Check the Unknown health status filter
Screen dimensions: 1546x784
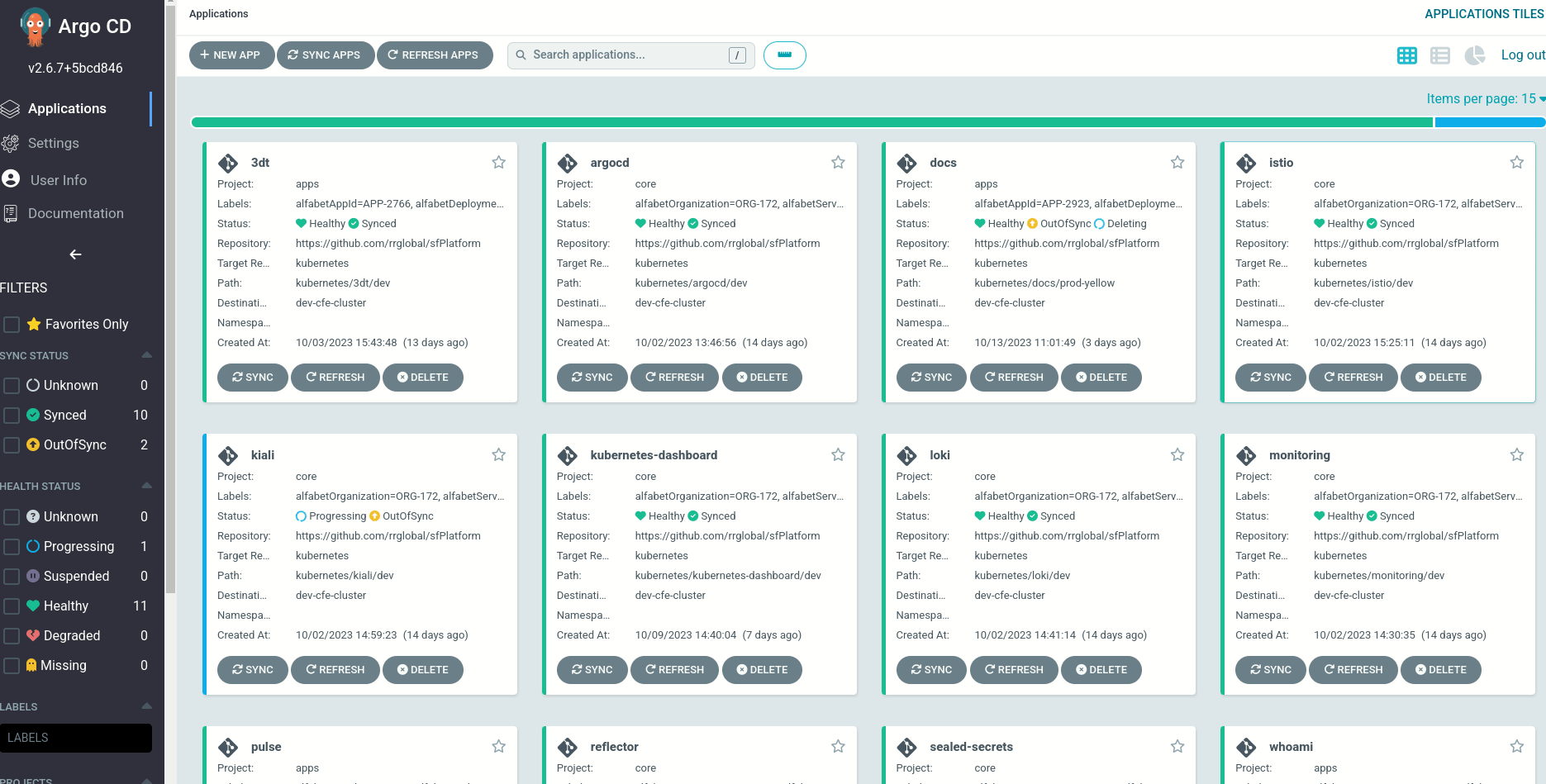[12, 517]
